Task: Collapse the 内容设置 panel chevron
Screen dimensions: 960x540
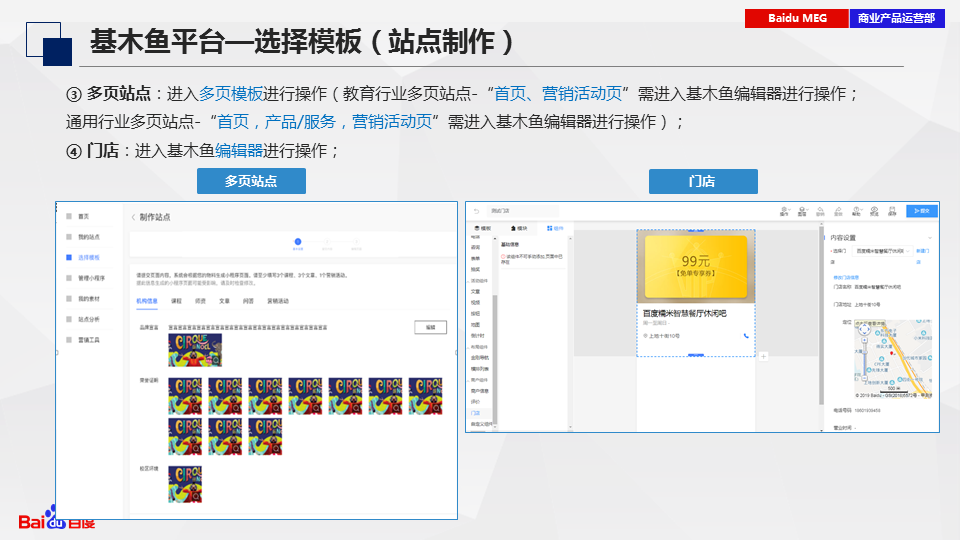Action: click(929, 238)
